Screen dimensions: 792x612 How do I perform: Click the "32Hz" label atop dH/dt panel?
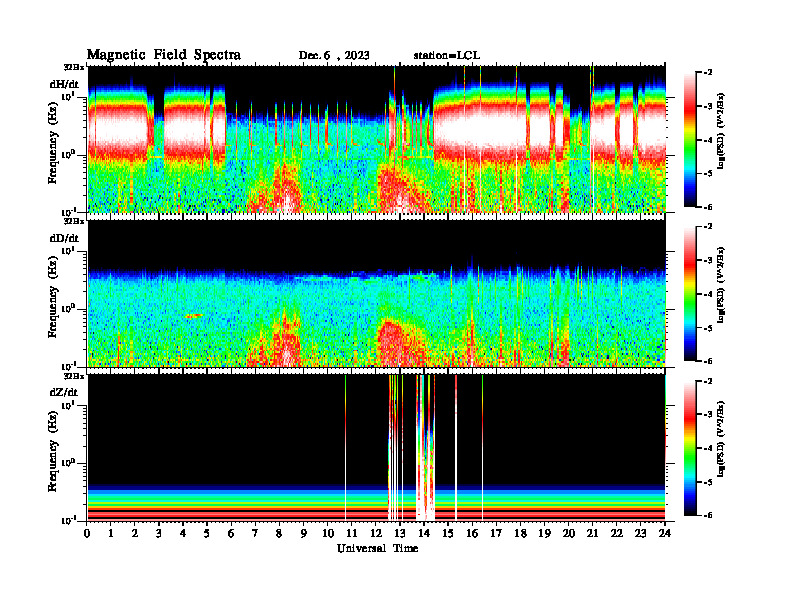(74, 67)
